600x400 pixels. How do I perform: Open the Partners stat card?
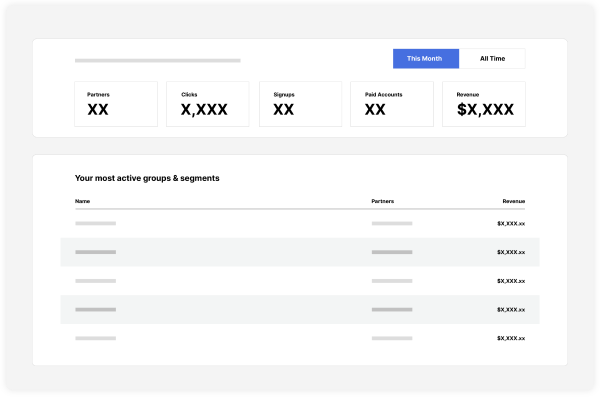pyautogui.click(x=116, y=104)
